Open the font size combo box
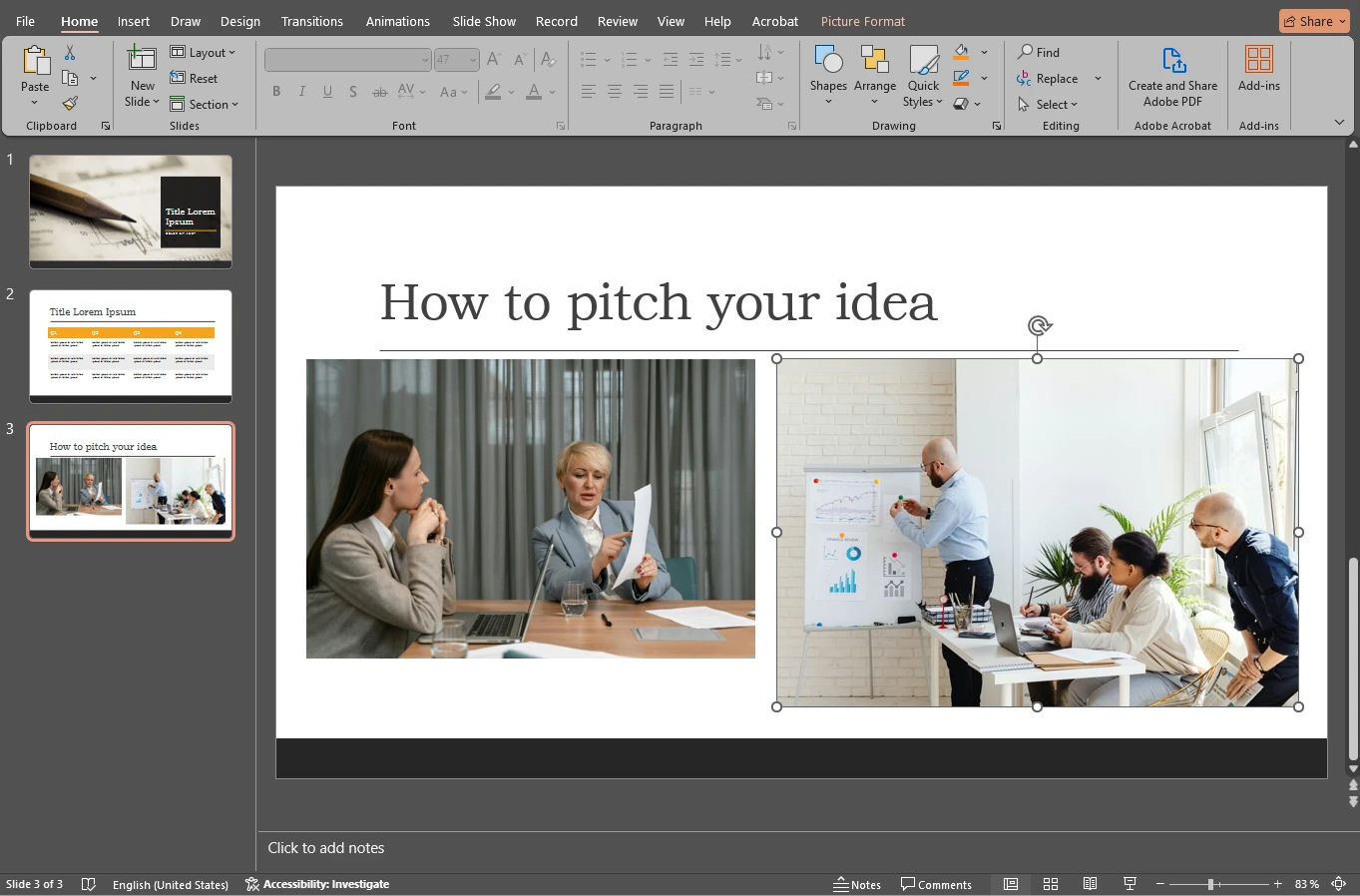 point(457,60)
